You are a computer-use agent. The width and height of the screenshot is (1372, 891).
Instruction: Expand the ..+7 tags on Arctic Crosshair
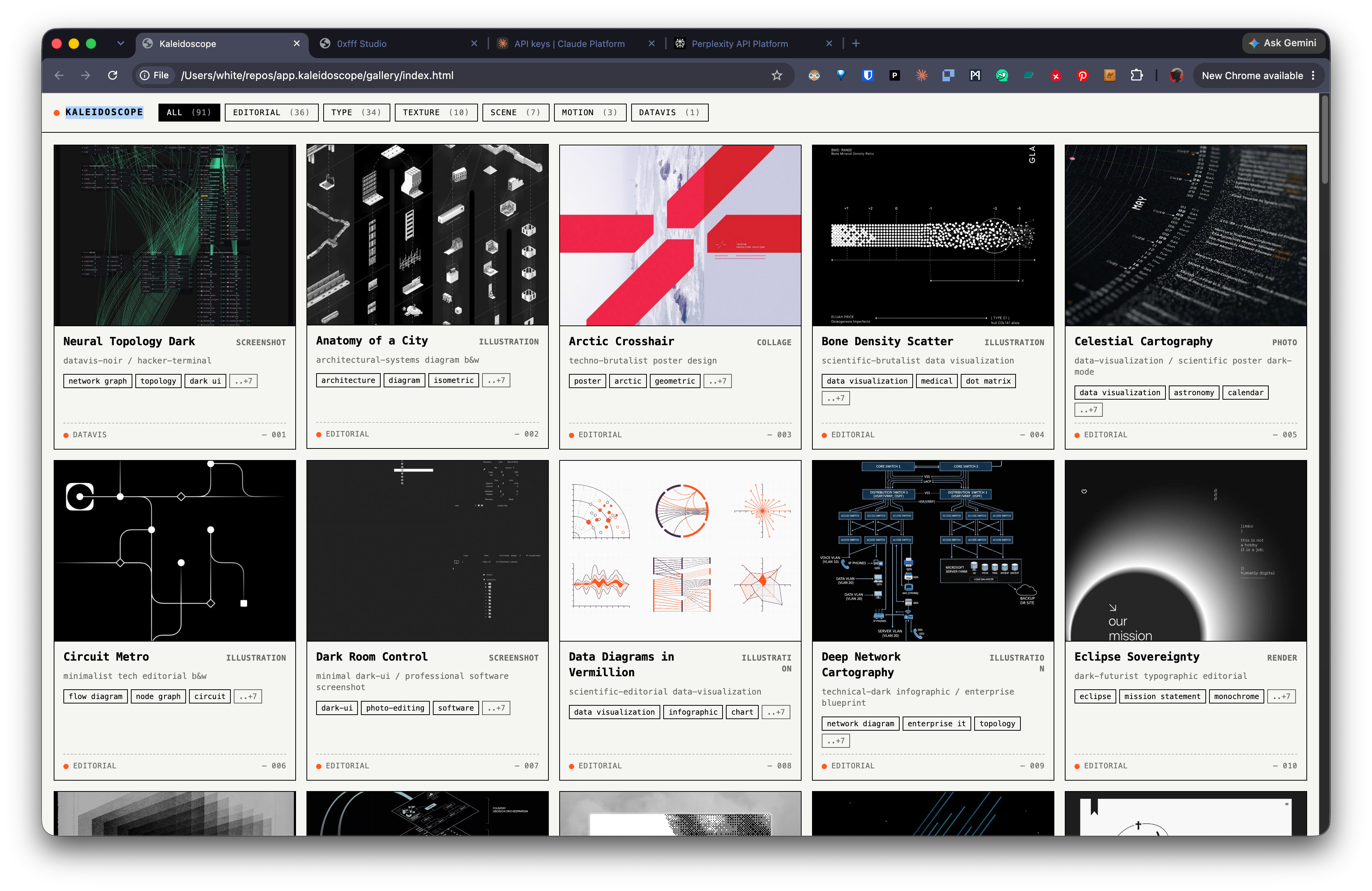click(718, 381)
